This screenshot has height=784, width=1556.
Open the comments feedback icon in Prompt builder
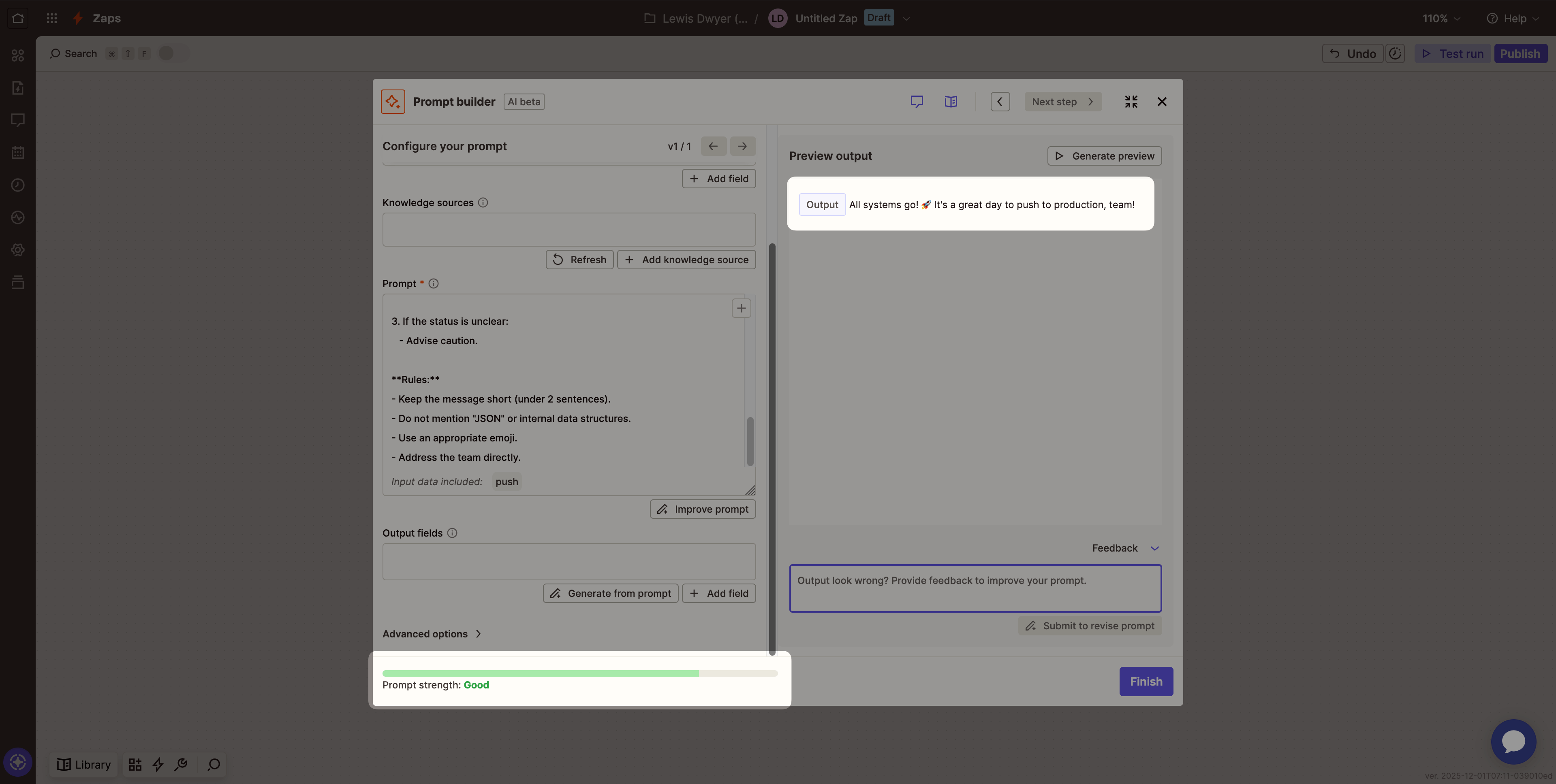click(917, 101)
